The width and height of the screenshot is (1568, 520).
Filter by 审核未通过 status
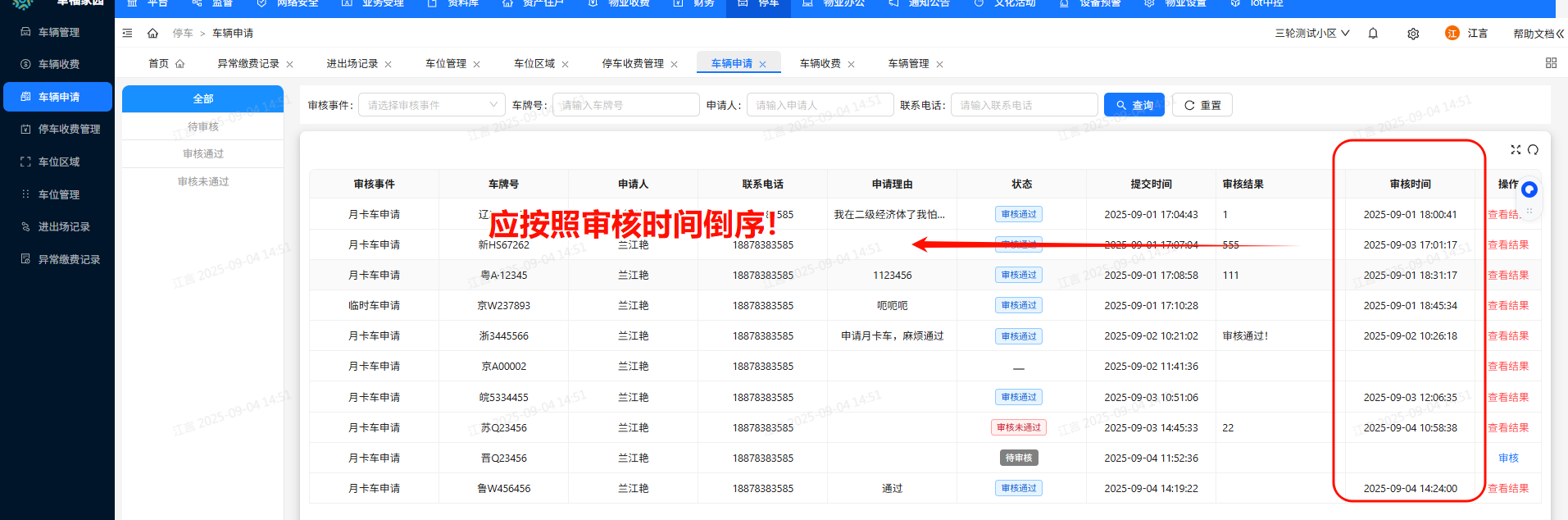tap(203, 181)
